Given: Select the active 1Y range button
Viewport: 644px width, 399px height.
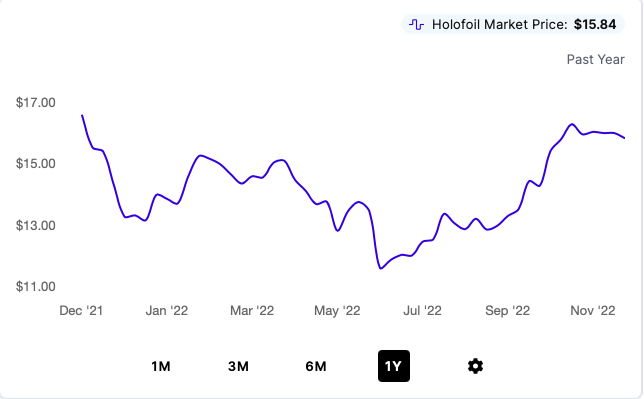Looking at the screenshot, I should point(394,366).
